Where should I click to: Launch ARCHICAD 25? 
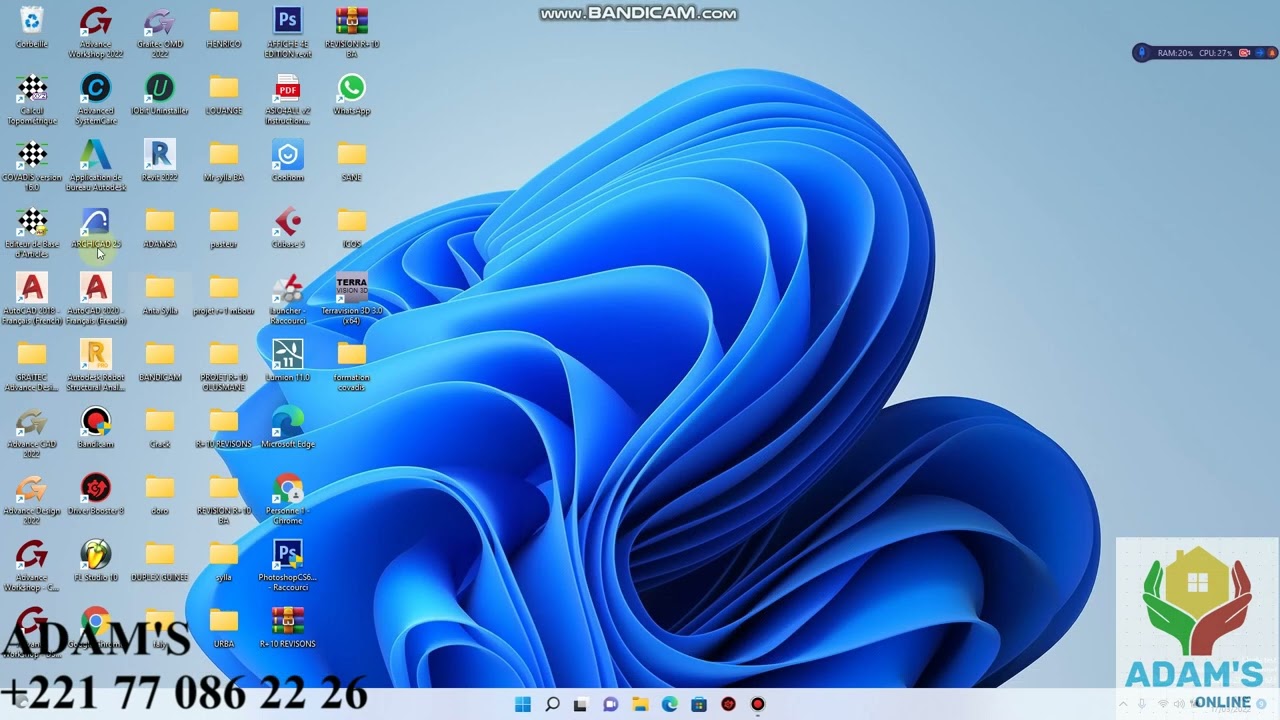tap(96, 229)
